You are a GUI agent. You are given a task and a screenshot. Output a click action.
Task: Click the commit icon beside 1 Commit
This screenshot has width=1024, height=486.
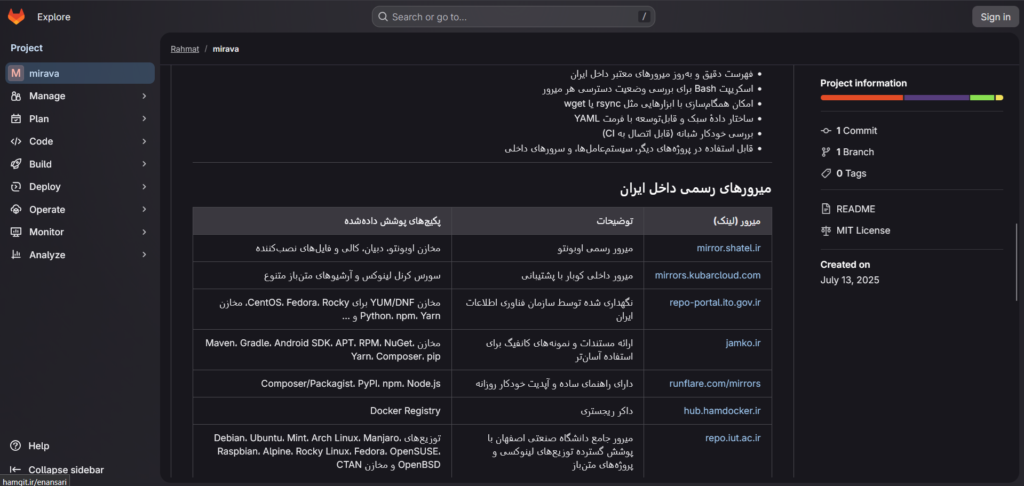pyautogui.click(x=826, y=131)
